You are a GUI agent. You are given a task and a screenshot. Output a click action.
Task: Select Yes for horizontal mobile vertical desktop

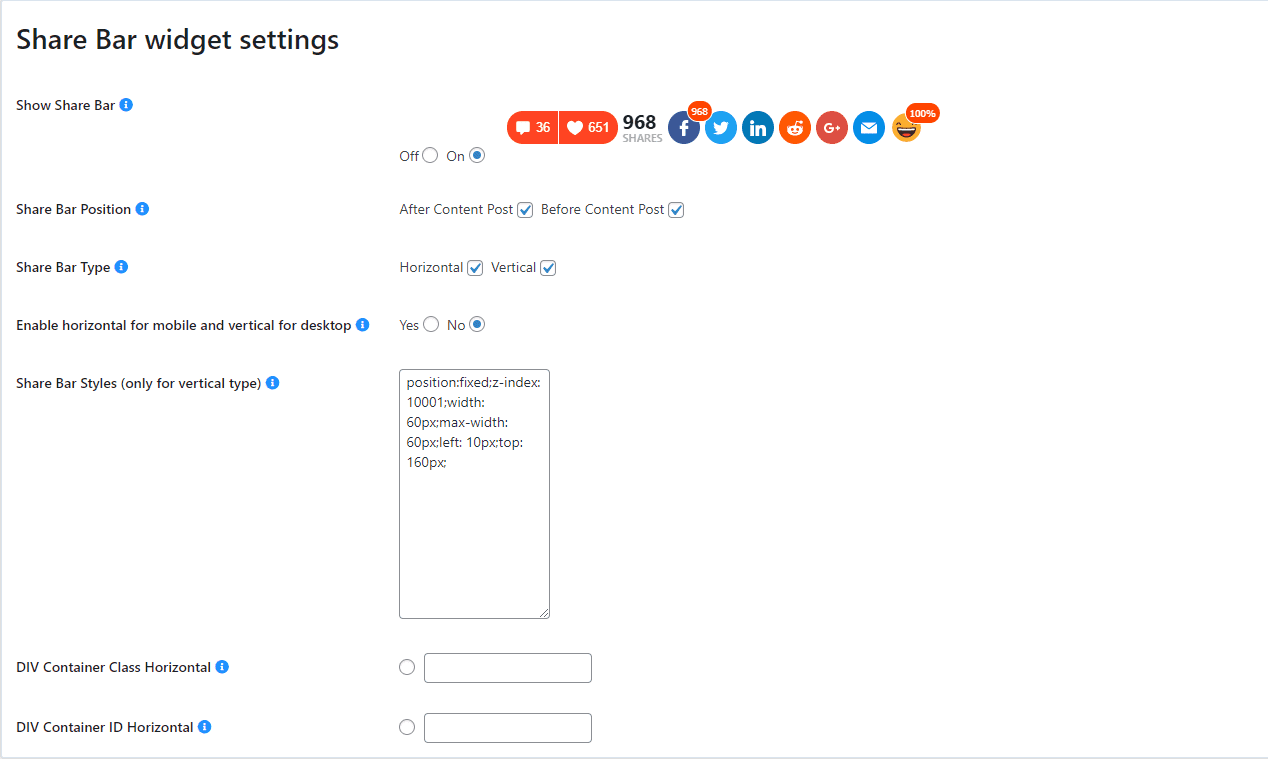[x=431, y=324]
